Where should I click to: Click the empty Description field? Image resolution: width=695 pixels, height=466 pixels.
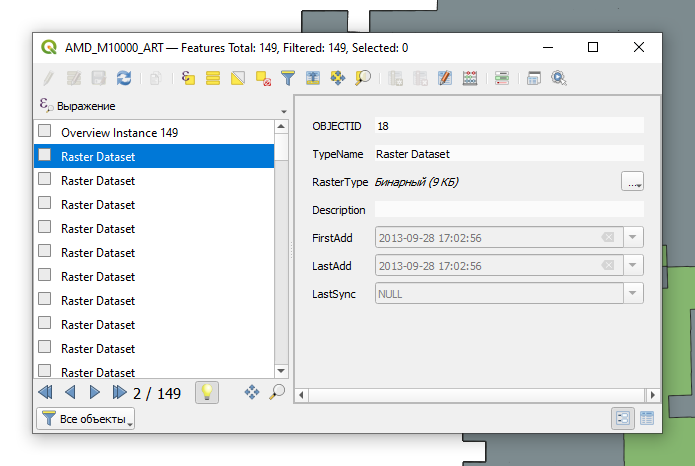tap(509, 209)
